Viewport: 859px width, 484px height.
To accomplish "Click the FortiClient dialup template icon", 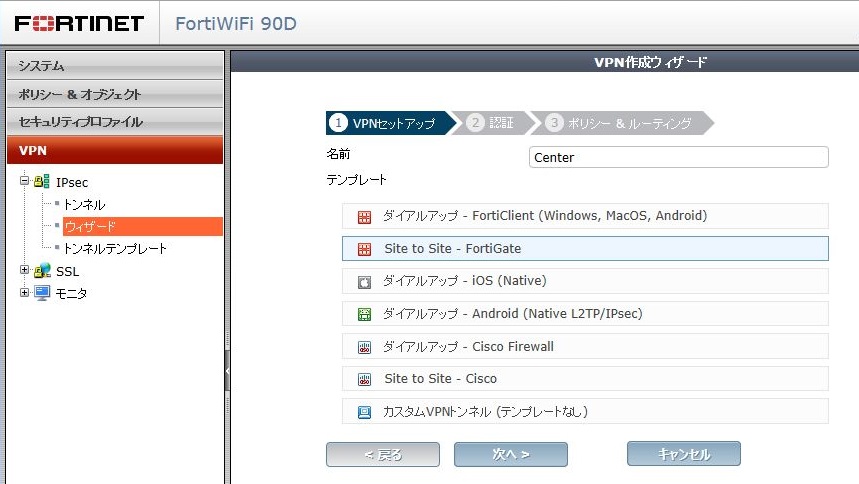I will point(364,217).
